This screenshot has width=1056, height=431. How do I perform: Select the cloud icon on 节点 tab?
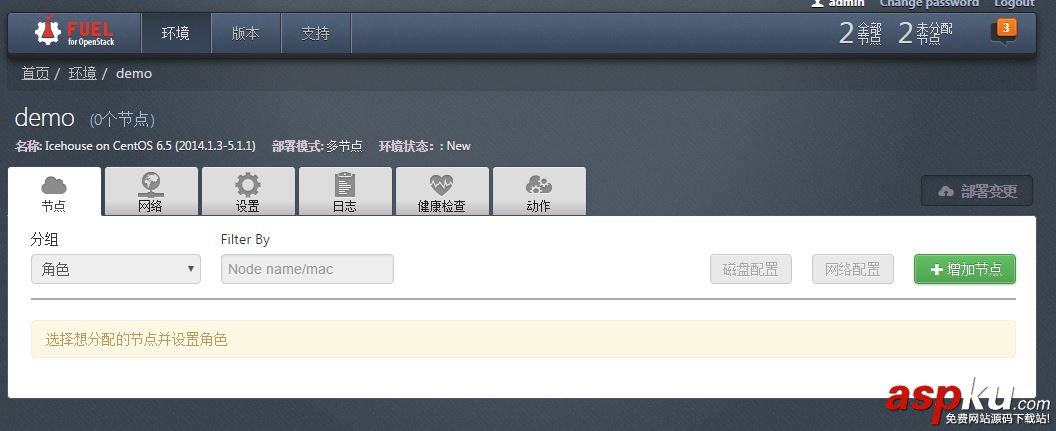pyautogui.click(x=54, y=185)
